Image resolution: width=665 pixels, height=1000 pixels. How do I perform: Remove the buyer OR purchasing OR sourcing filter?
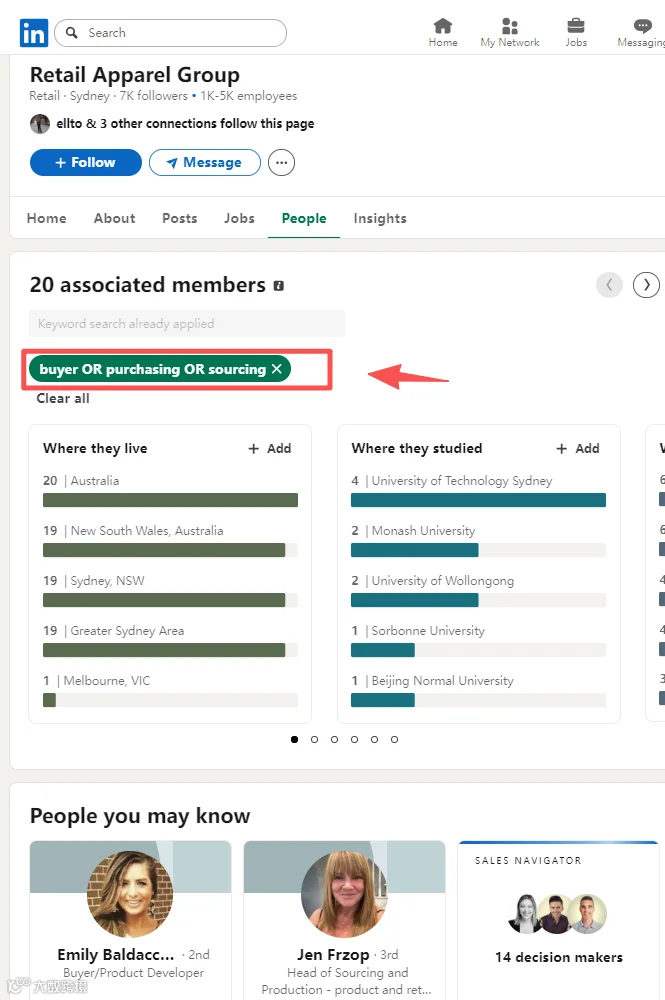[x=277, y=369]
